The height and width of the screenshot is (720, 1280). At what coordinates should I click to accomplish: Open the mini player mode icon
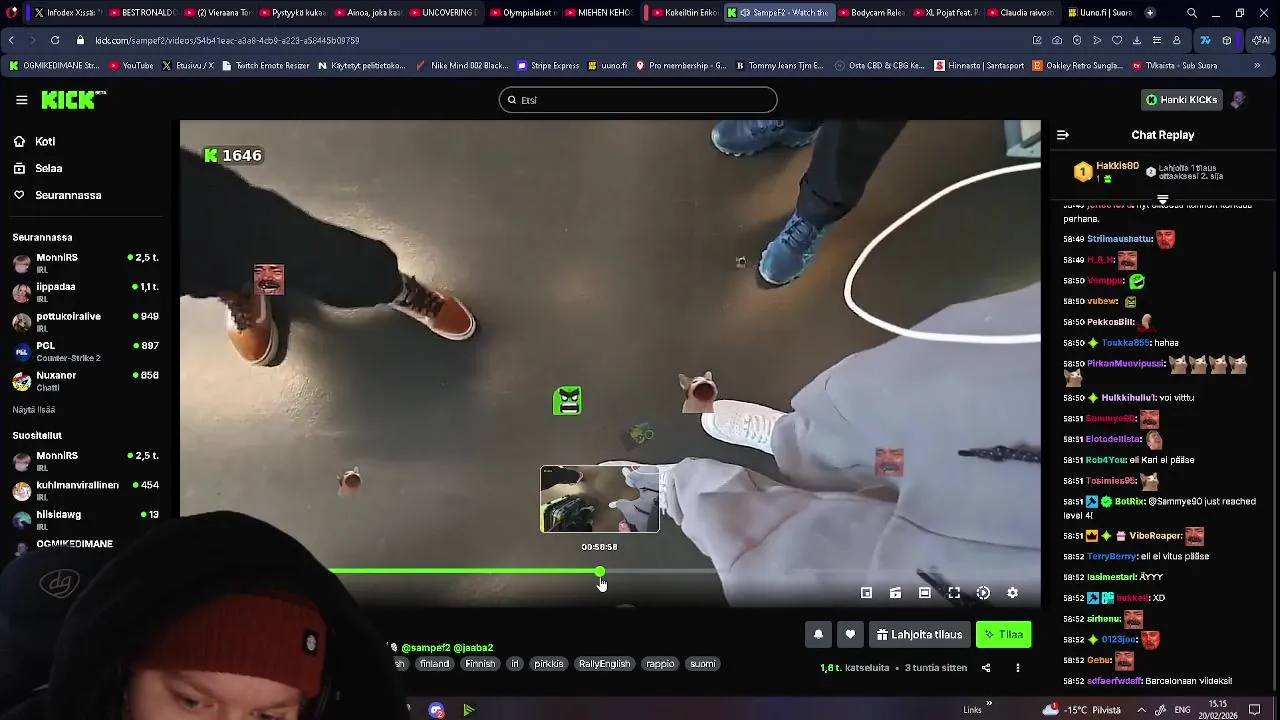(866, 593)
